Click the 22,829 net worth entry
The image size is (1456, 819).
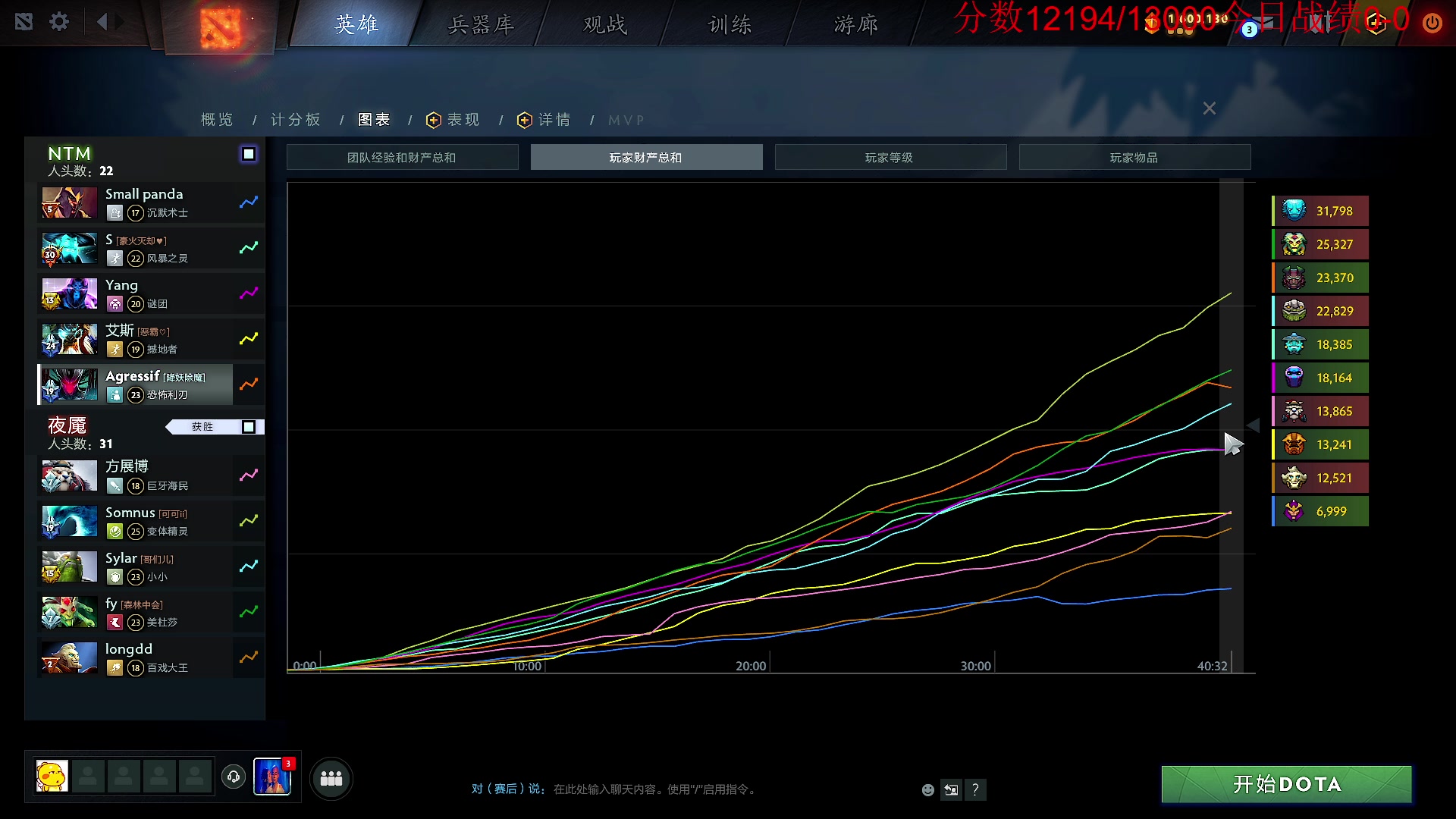click(1320, 311)
